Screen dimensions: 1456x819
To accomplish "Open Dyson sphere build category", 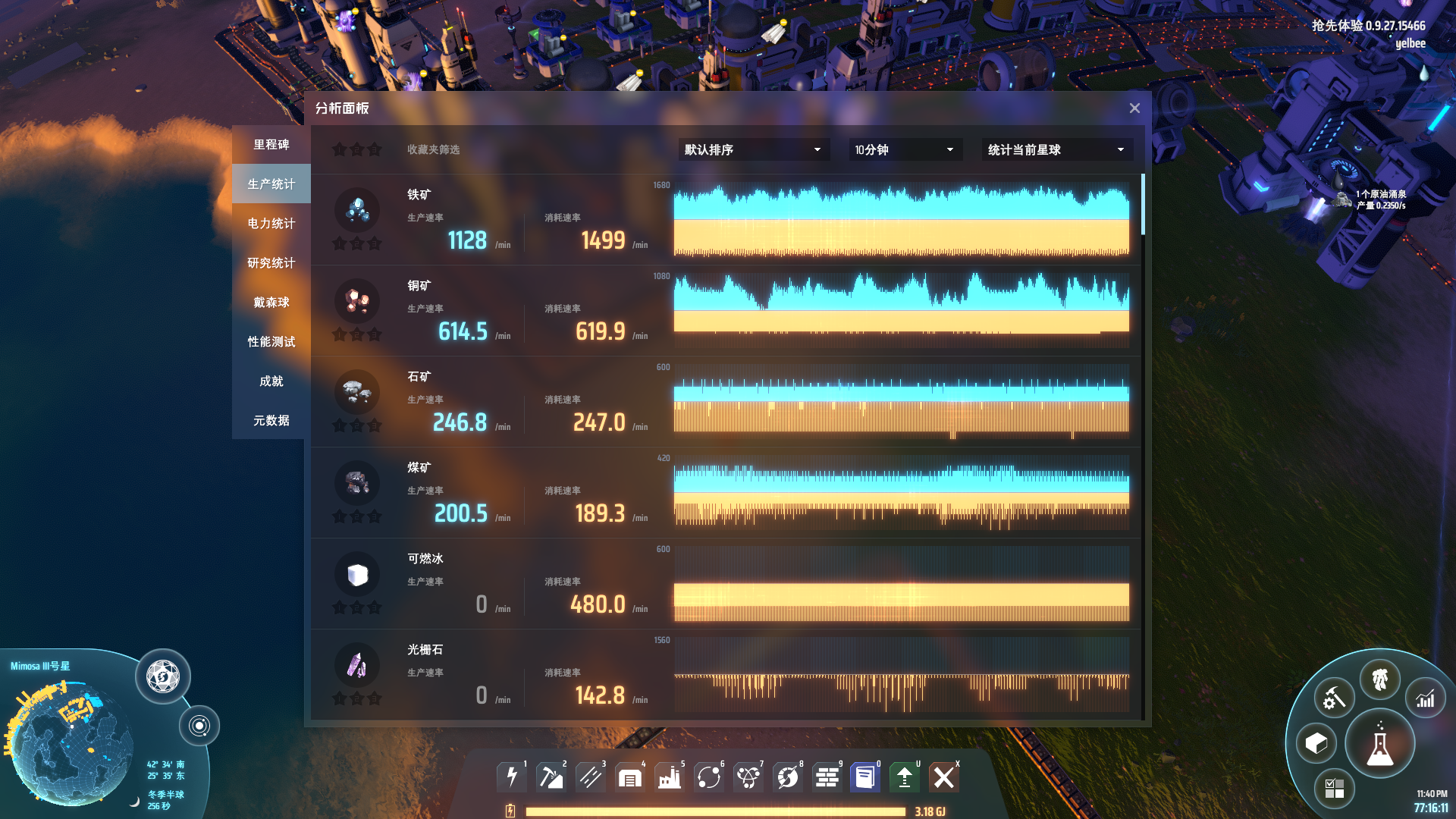I will click(788, 777).
